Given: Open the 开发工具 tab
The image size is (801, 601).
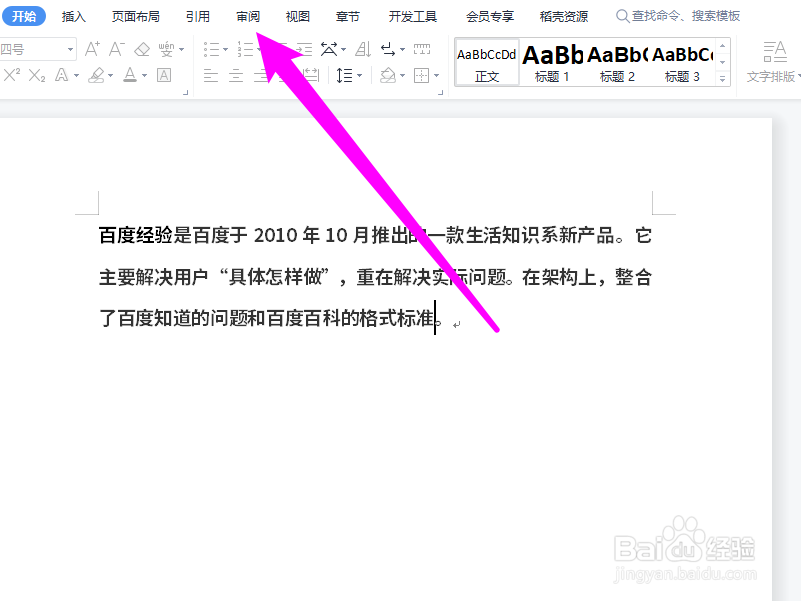Looking at the screenshot, I should 413,16.
